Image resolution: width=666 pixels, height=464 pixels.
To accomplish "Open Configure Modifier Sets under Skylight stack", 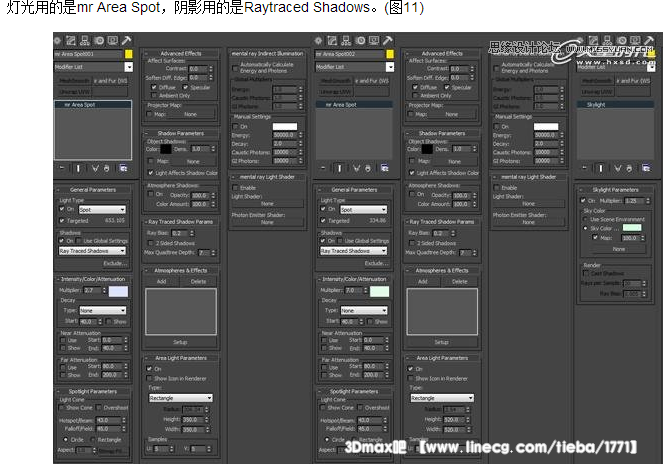I will click(x=646, y=168).
